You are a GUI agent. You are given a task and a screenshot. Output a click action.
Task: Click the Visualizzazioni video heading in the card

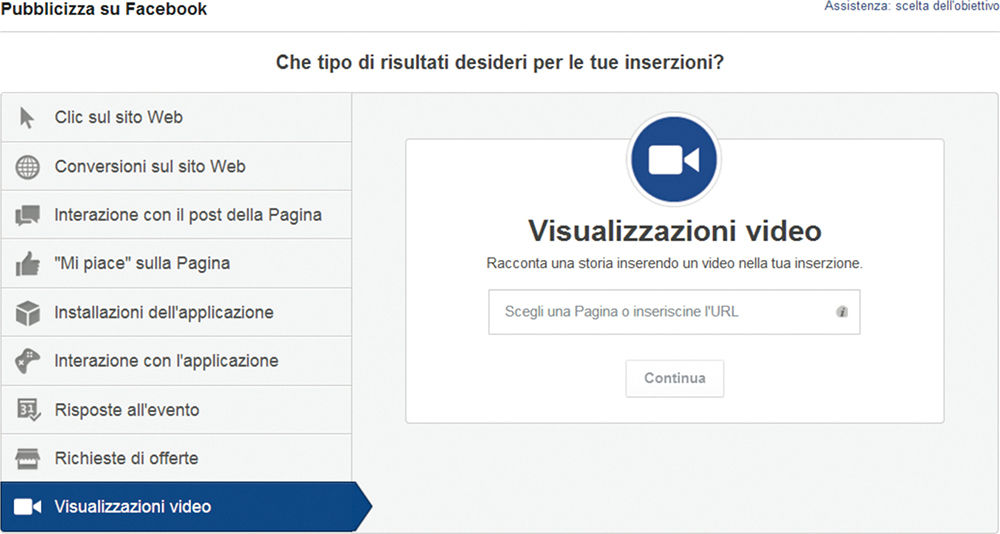click(675, 231)
